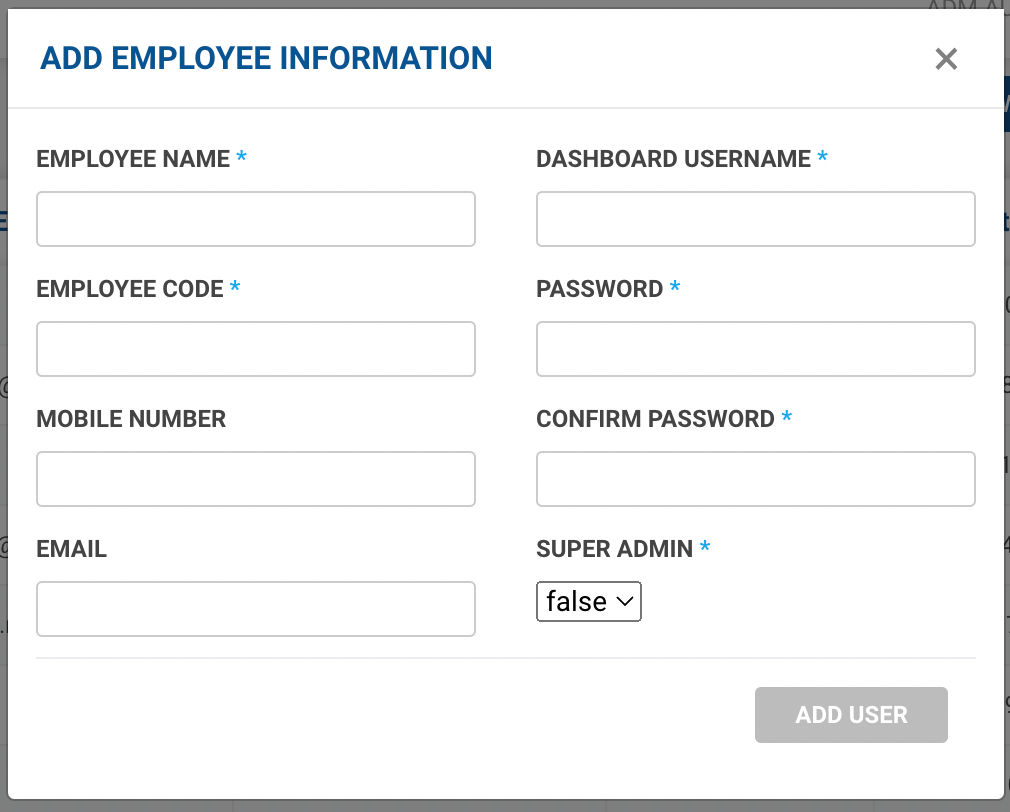The width and height of the screenshot is (1010, 812).
Task: Open the Super Admin false dropdown
Action: pyautogui.click(x=589, y=602)
